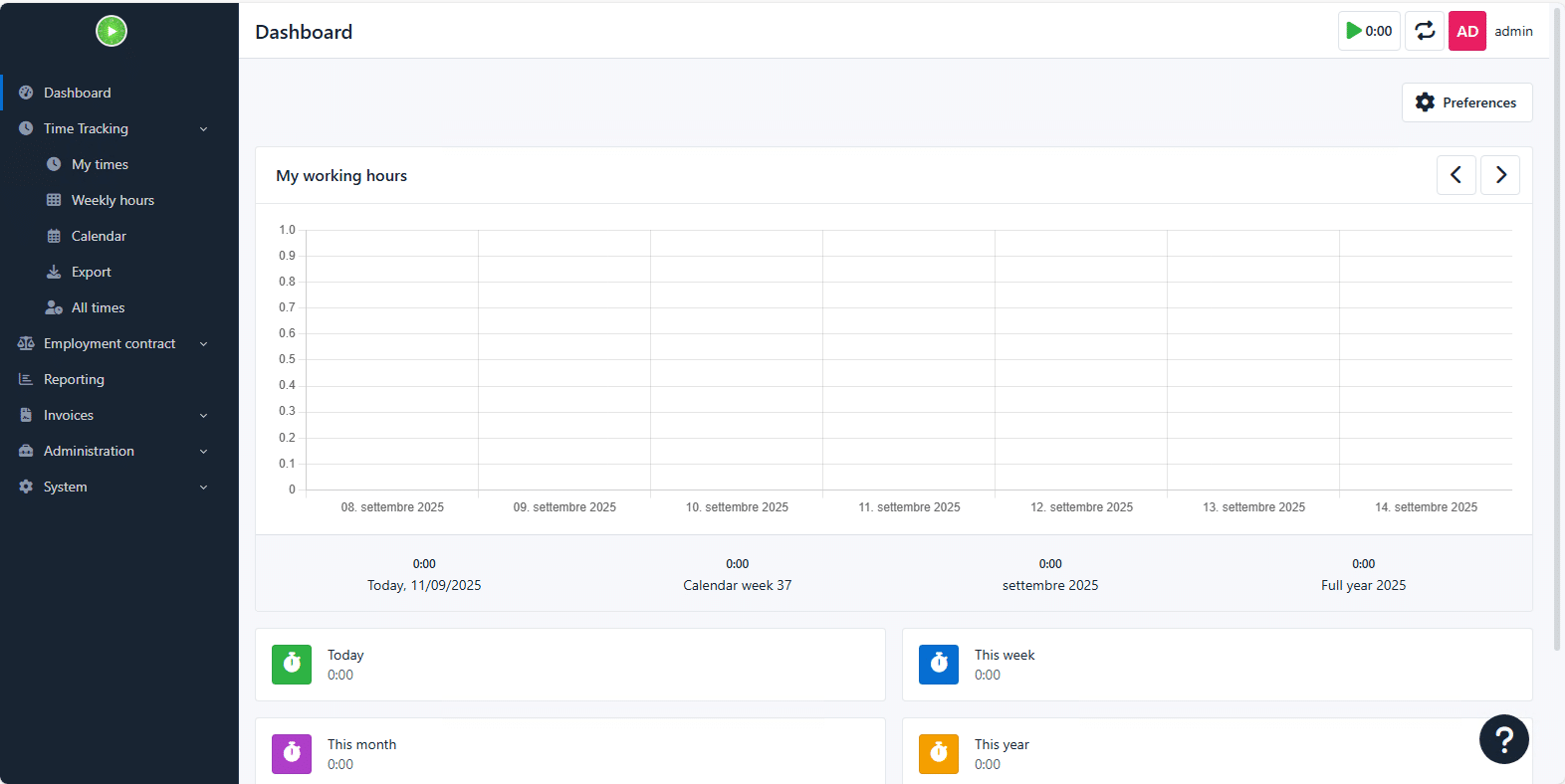Go to next week in working hours
Viewport: 1565px width, 784px height.
(1500, 175)
